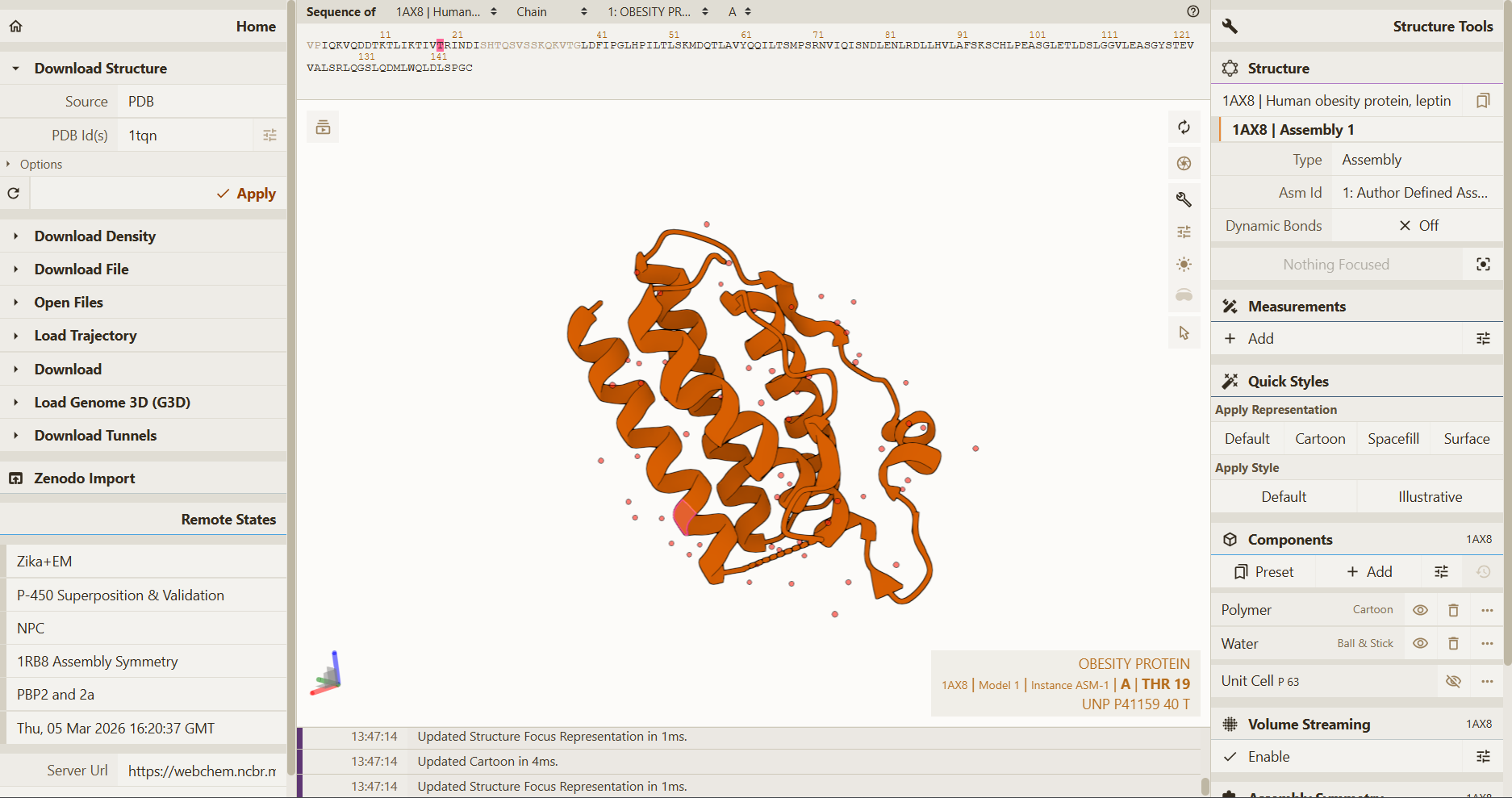Open the OBESITY PR entity dropdown

(x=658, y=11)
